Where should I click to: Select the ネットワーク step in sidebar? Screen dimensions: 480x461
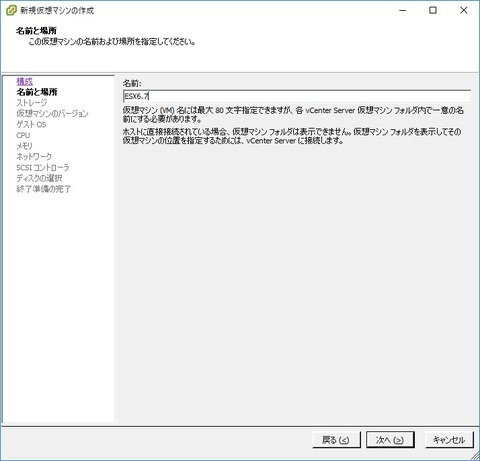click(x=34, y=156)
